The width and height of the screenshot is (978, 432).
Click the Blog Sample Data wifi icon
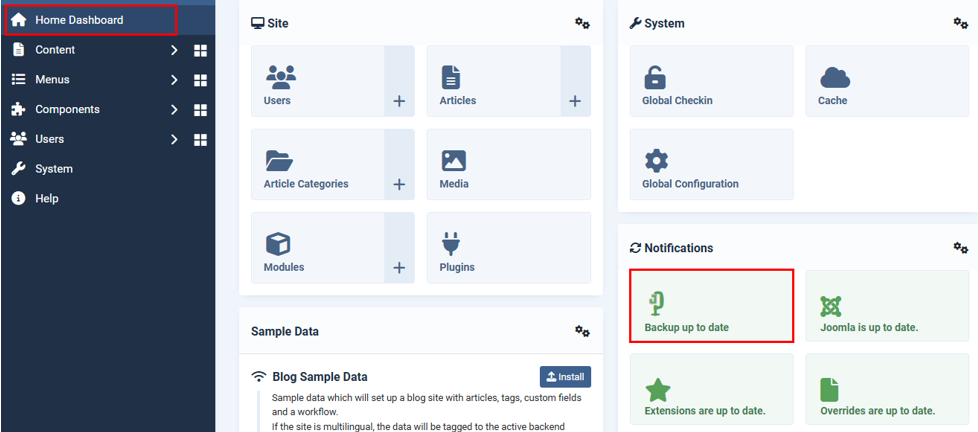click(x=259, y=377)
